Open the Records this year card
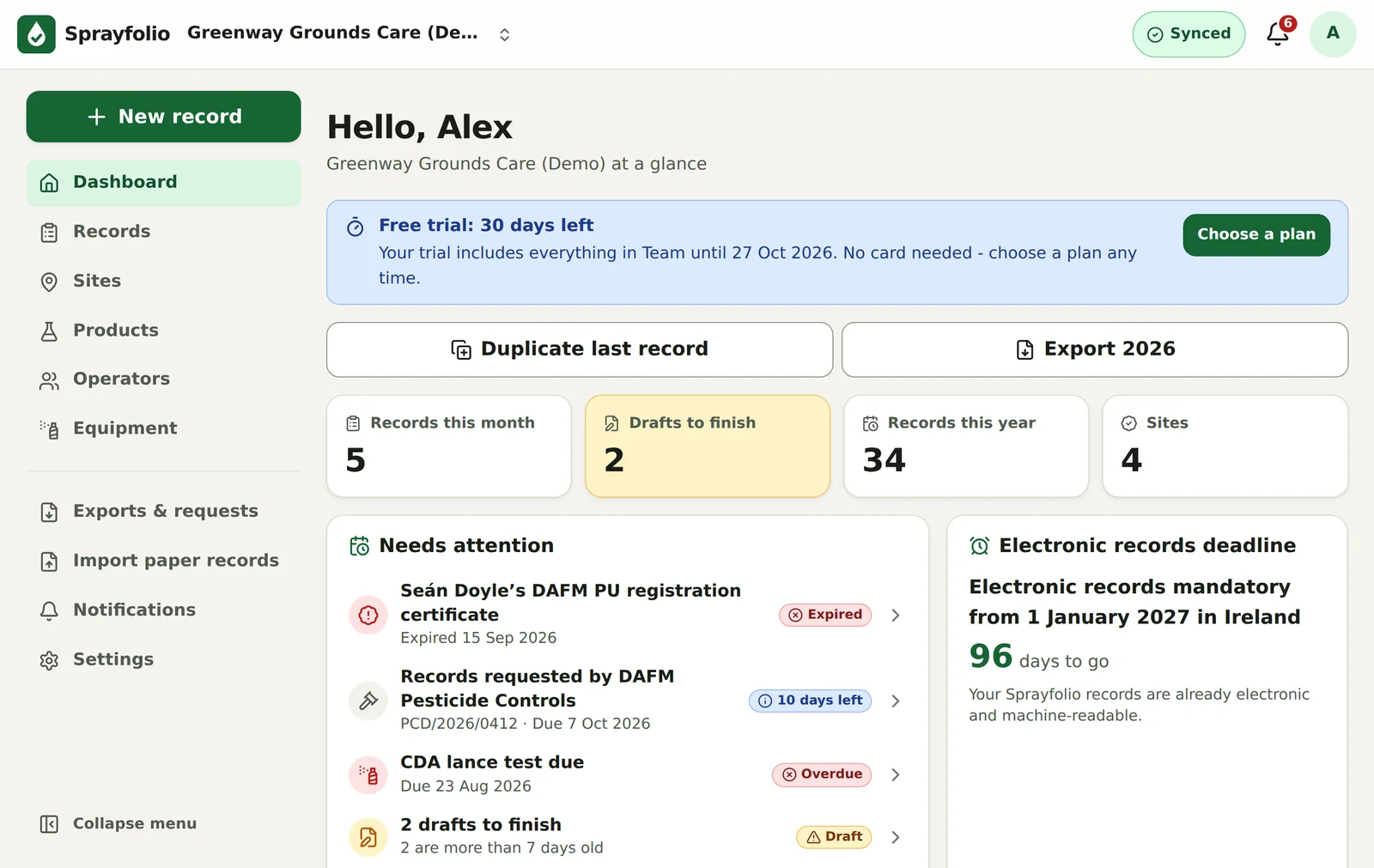The image size is (1374, 868). click(966, 446)
